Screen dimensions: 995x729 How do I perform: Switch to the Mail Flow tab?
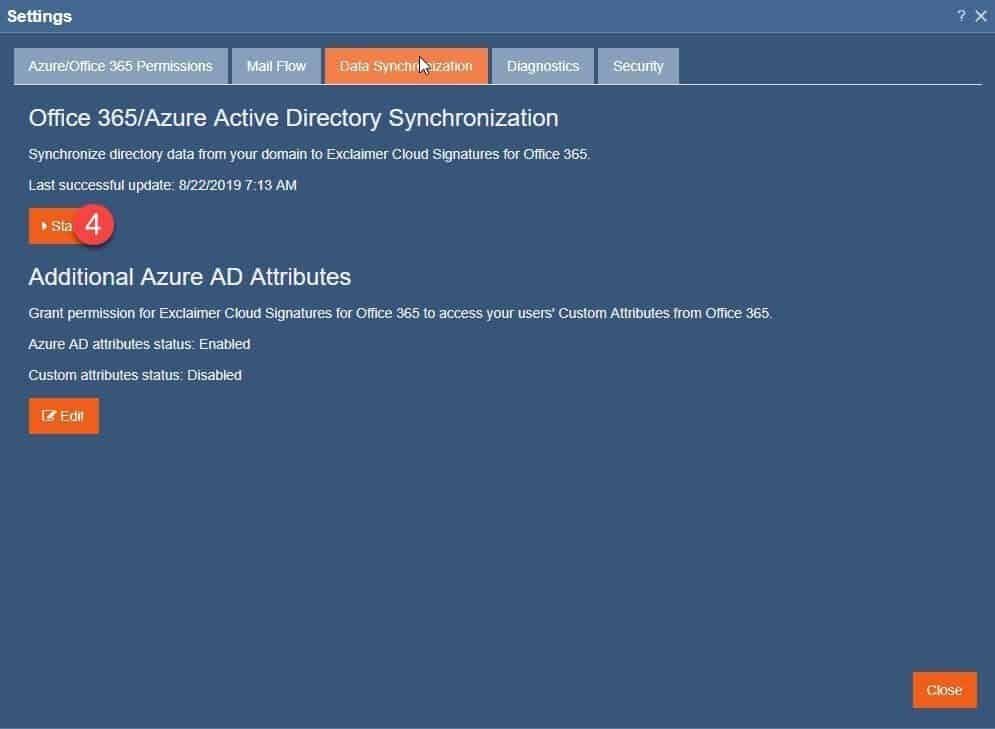coord(276,66)
